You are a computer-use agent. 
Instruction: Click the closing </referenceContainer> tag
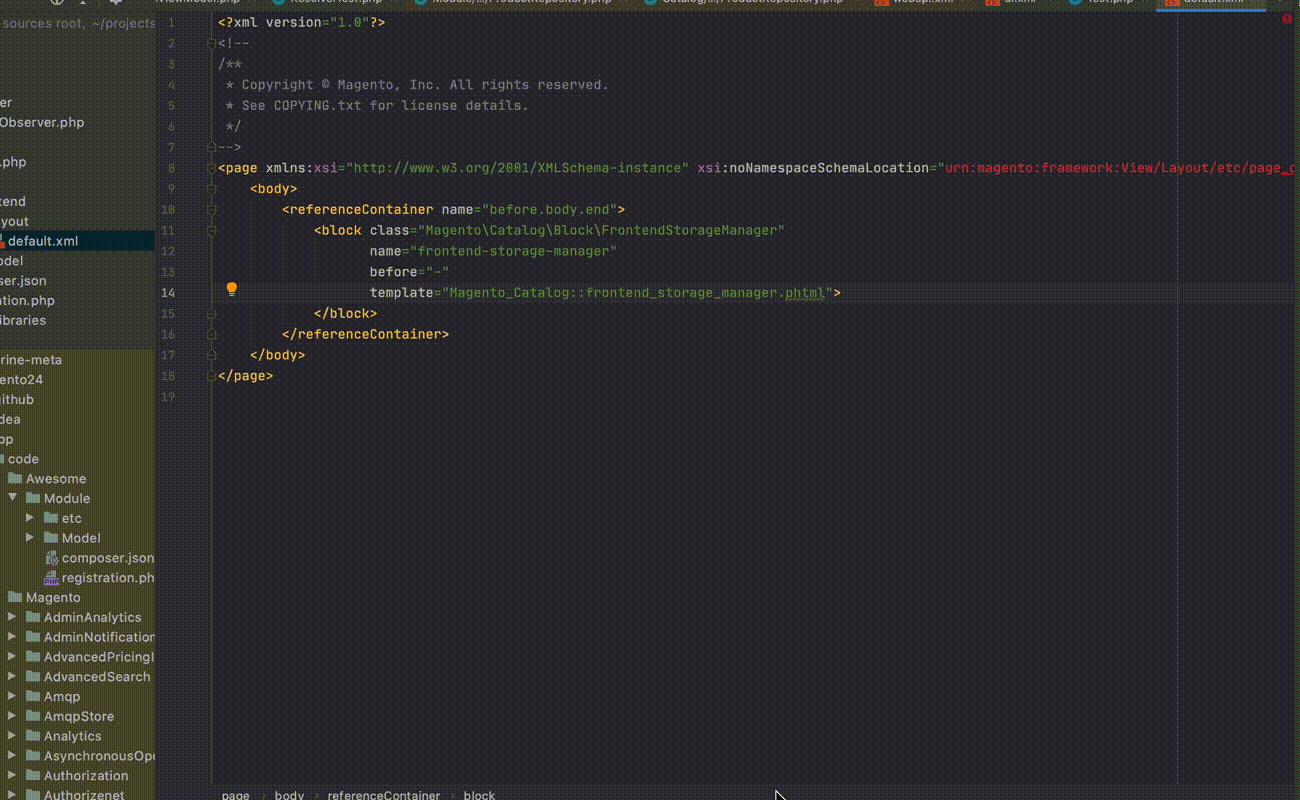[x=365, y=335]
